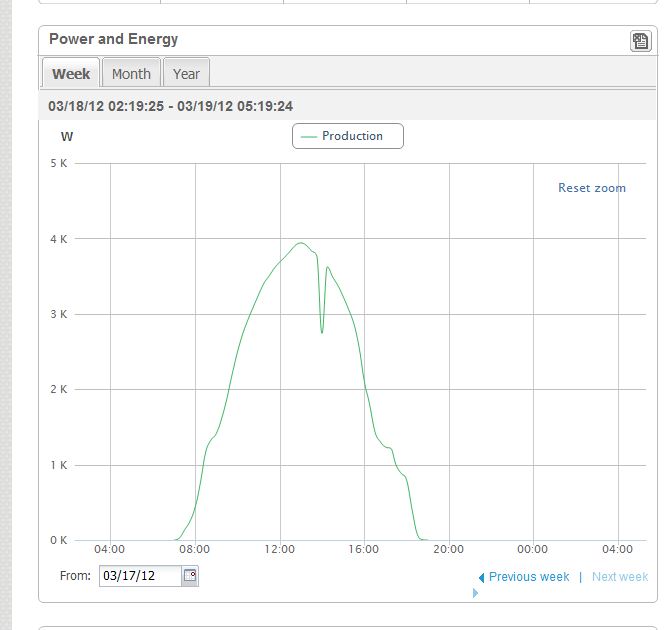Click Reset zoom on the chart
669x630 pixels.
[592, 188]
